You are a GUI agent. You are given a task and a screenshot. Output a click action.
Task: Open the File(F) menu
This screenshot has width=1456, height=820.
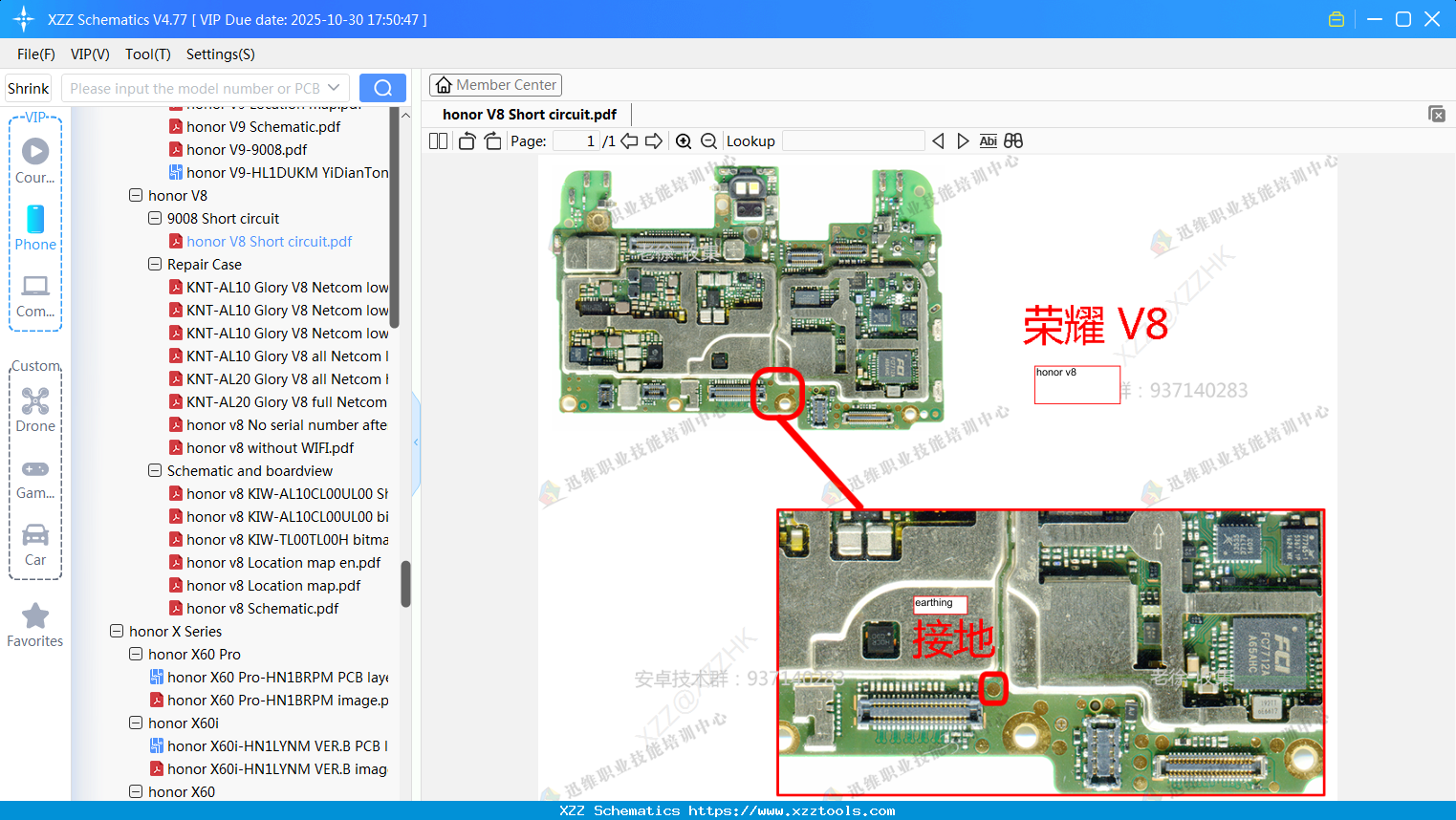click(36, 54)
